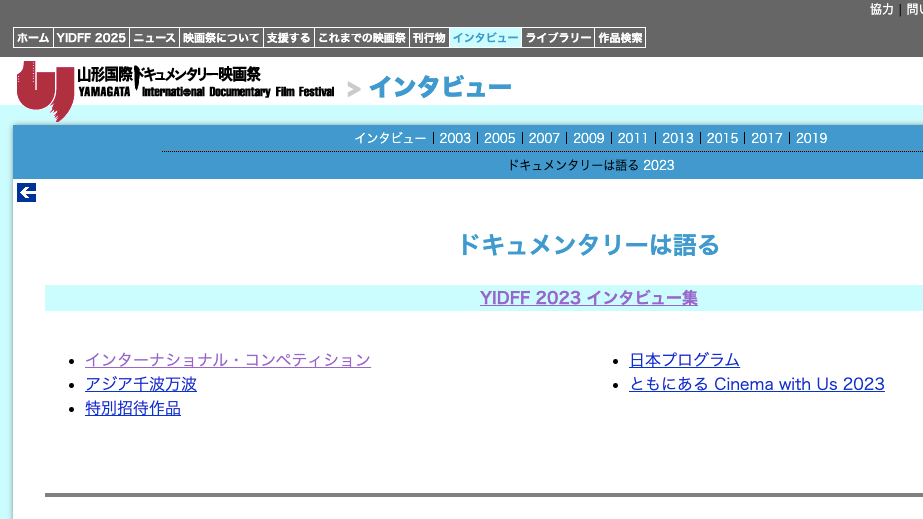Open the 日本プログラム link
Screen dimensions: 923x519
click(684, 360)
